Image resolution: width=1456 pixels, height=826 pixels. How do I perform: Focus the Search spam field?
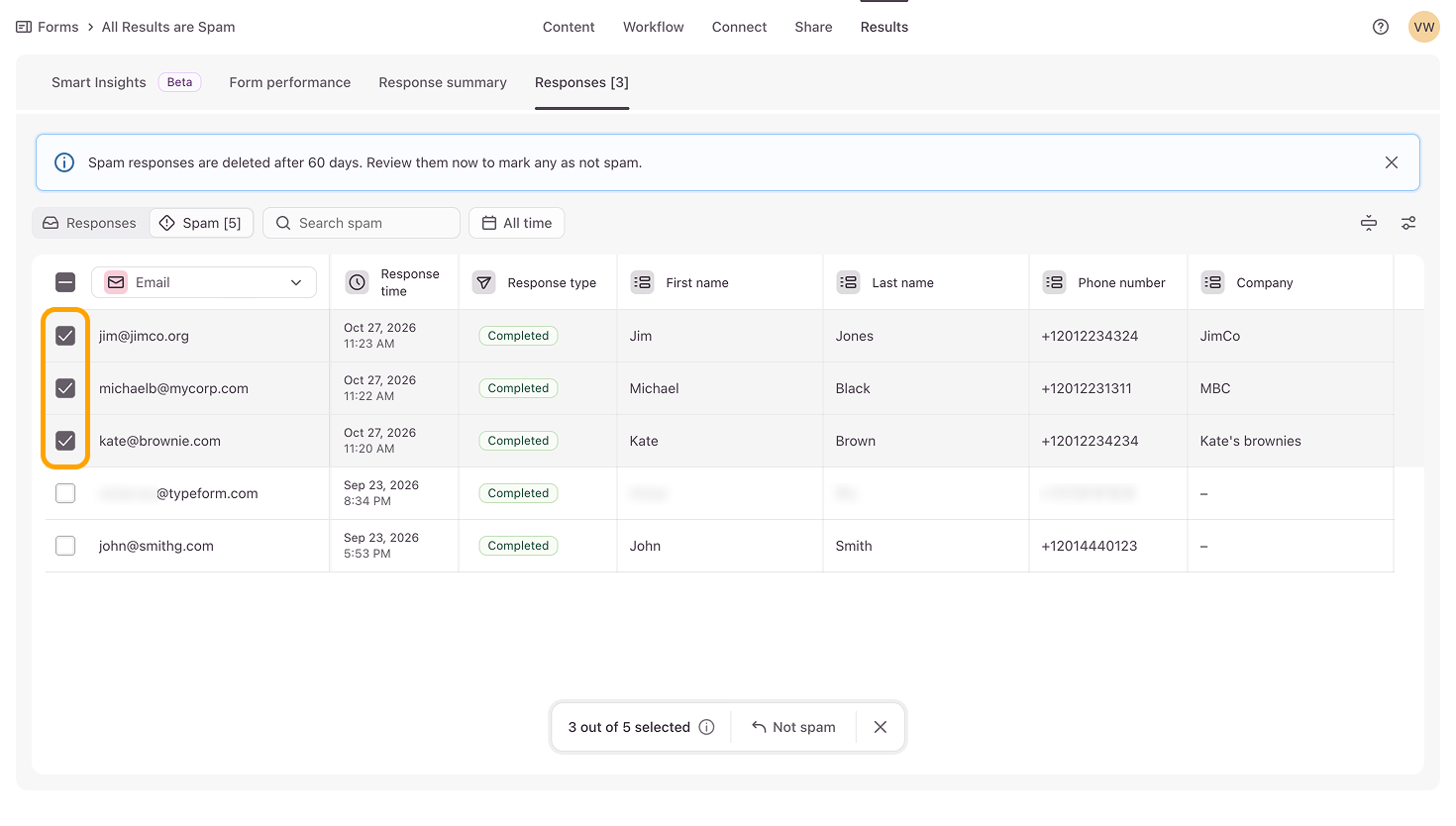coord(362,223)
